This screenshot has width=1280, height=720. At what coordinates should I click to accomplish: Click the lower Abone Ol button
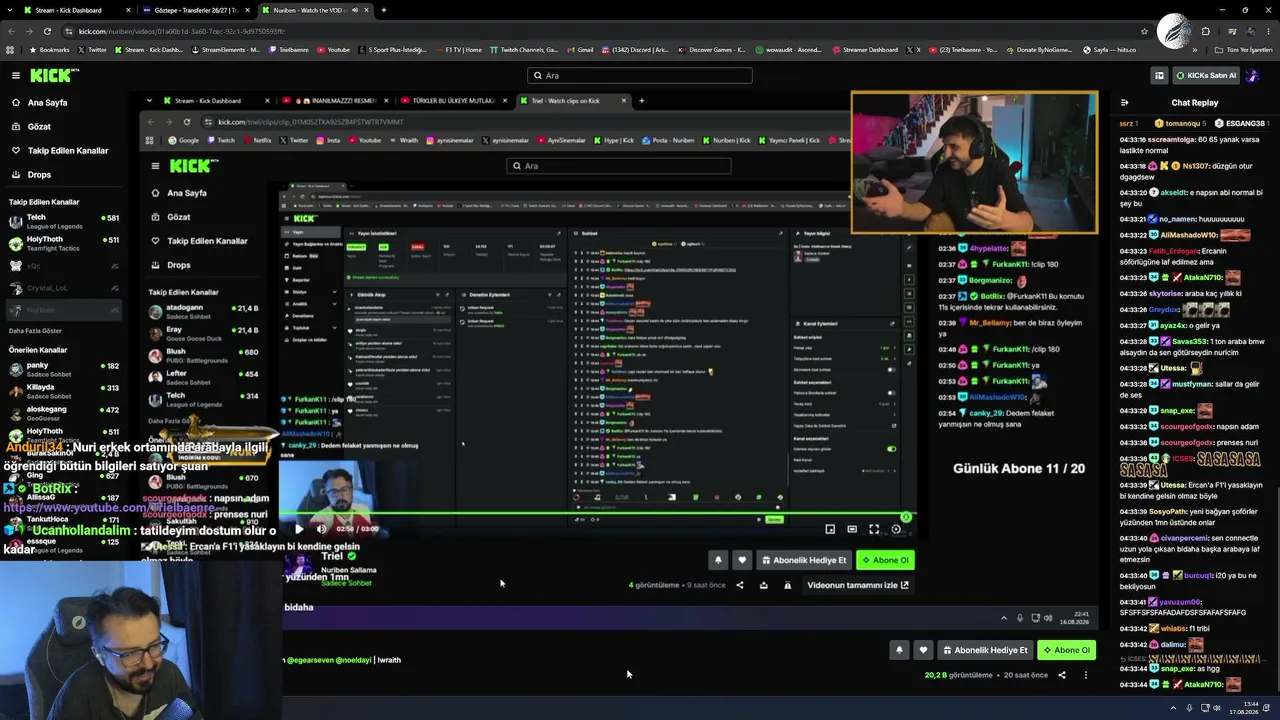pyautogui.click(x=1066, y=650)
